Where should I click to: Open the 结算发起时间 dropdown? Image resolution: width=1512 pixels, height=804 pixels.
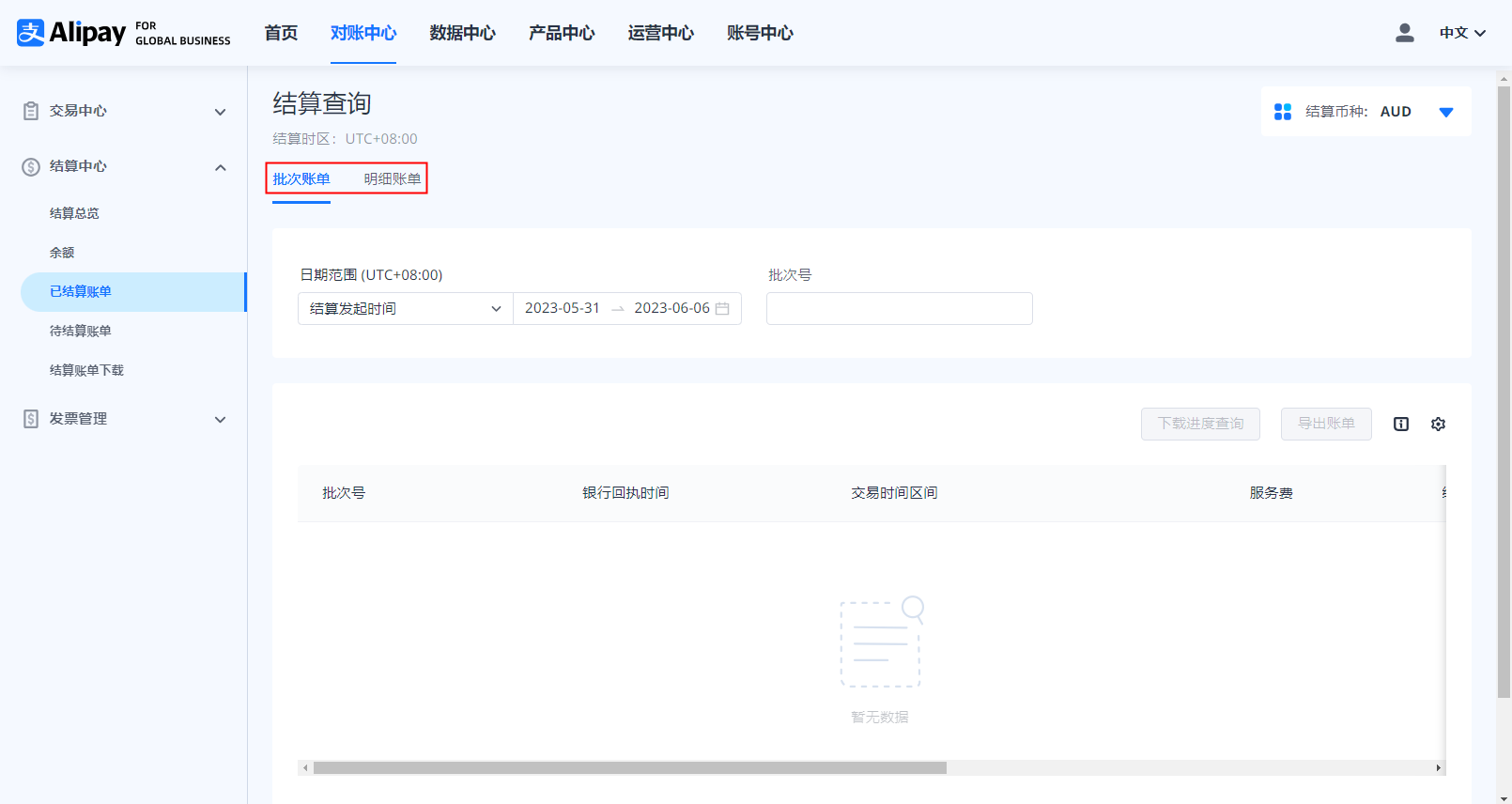(405, 309)
